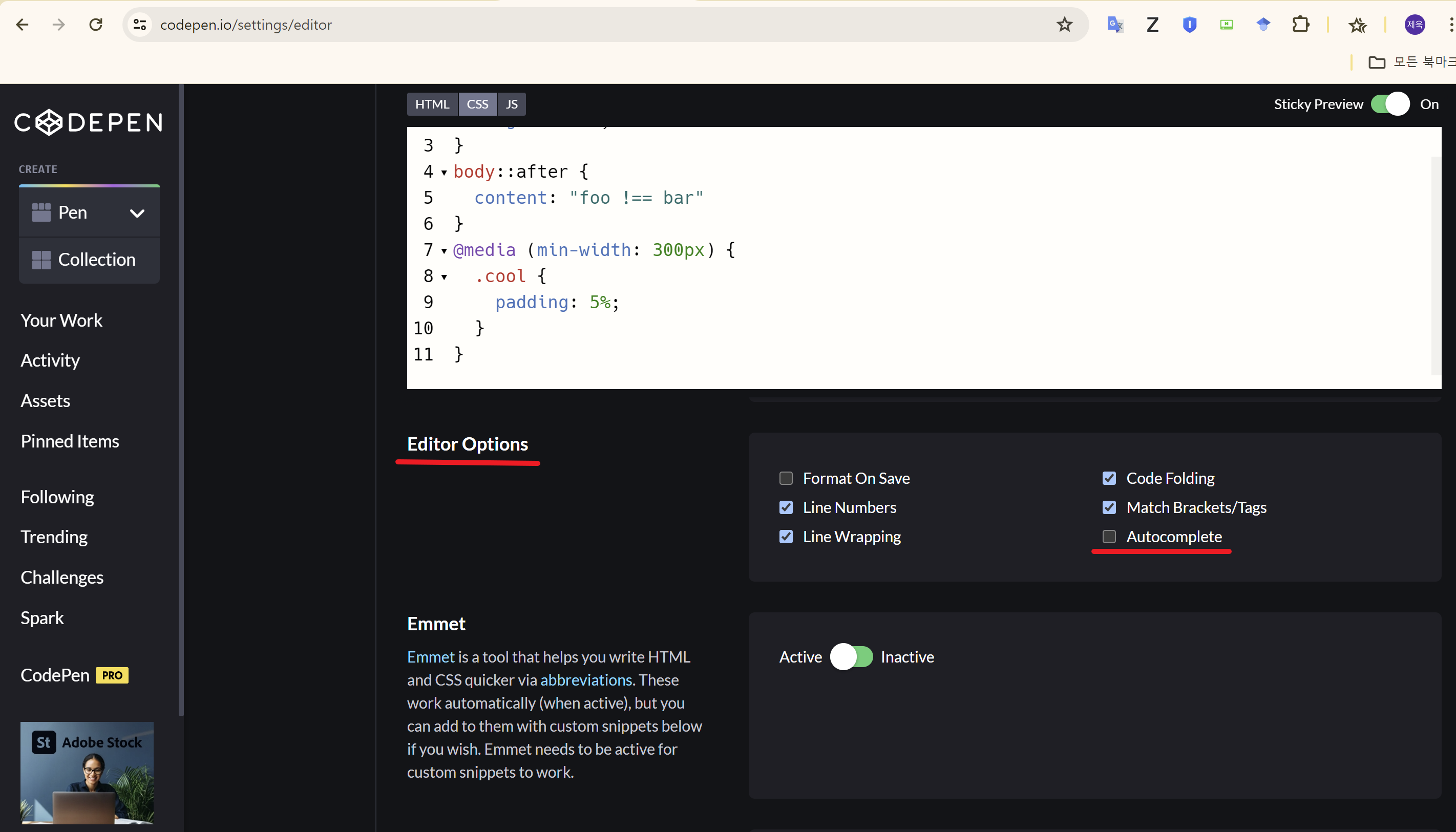Click the CodePen logo in sidebar
Viewport: 1456px width, 832px height.
coord(89,122)
